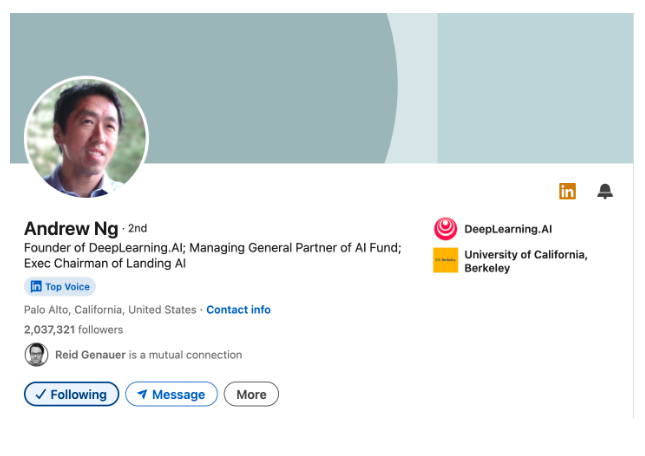
Task: Click the Andrew Ng name heading
Action: point(71,228)
